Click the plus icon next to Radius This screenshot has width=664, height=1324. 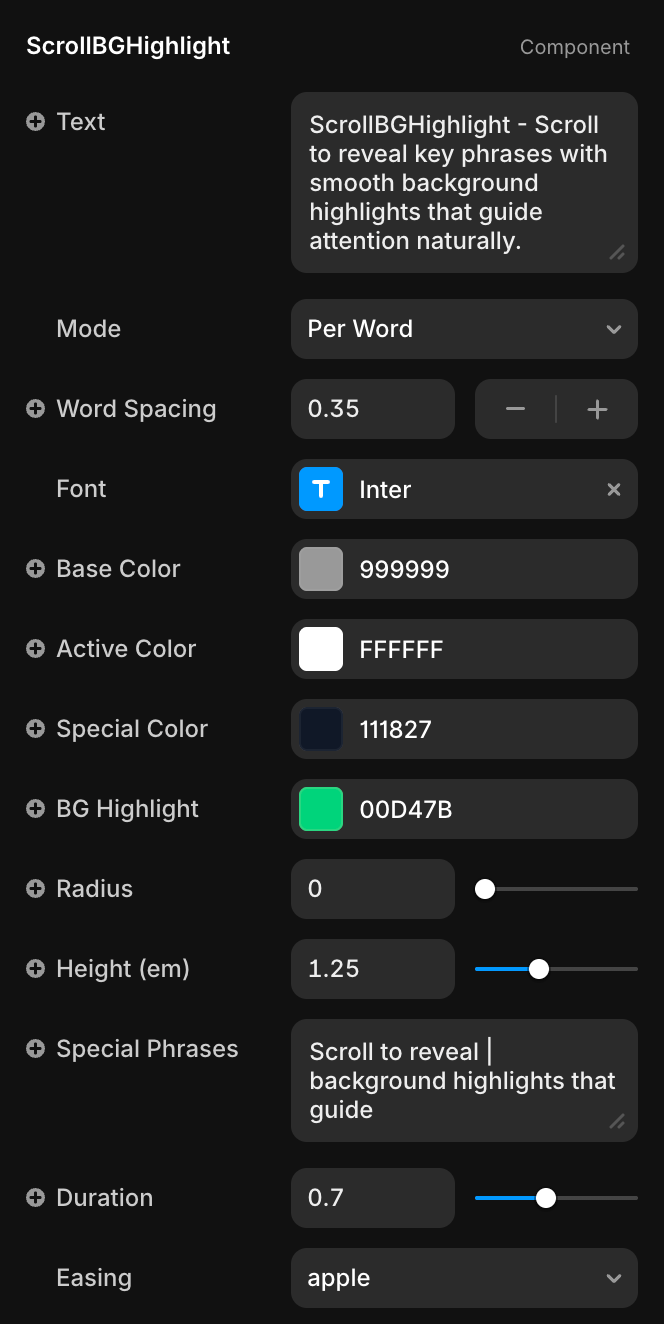35,889
